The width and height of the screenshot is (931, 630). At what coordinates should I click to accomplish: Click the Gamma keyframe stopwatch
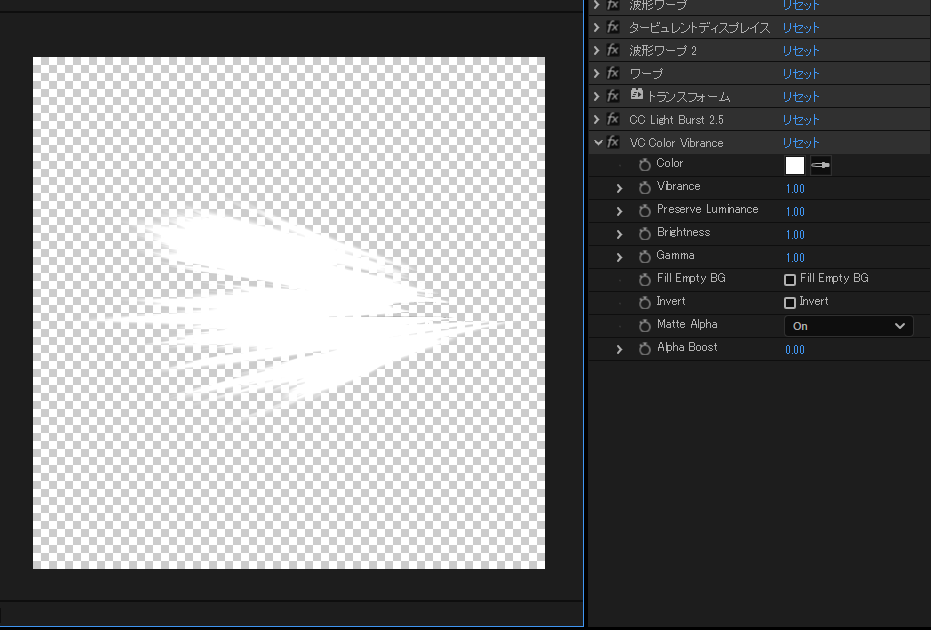645,257
